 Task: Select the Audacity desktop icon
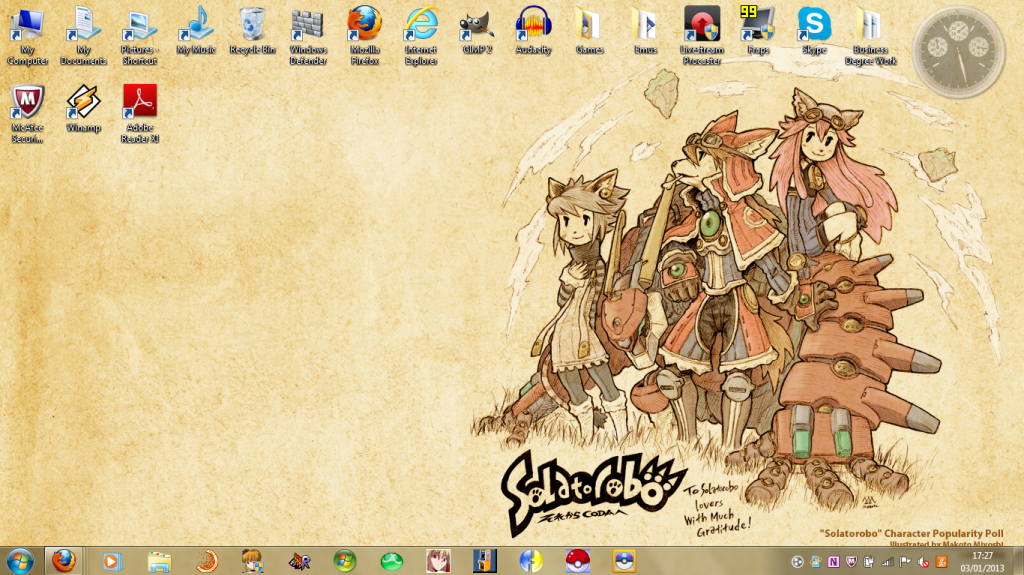(x=533, y=31)
